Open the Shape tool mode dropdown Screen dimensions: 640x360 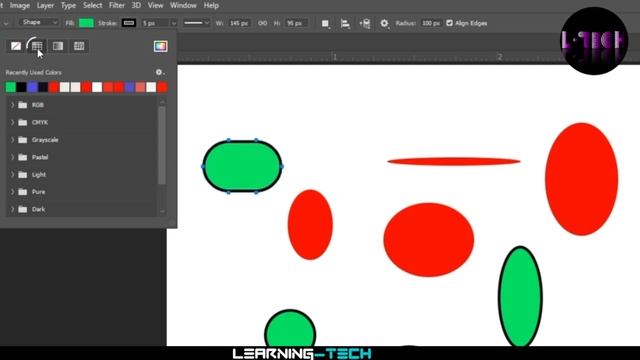pyautogui.click(x=39, y=22)
